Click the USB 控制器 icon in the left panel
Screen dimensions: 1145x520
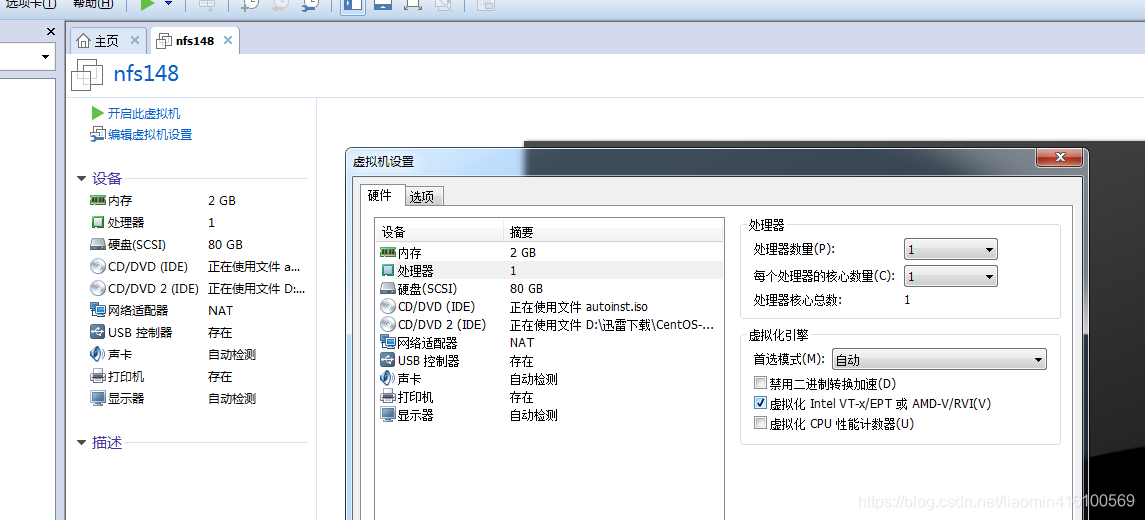pos(98,332)
